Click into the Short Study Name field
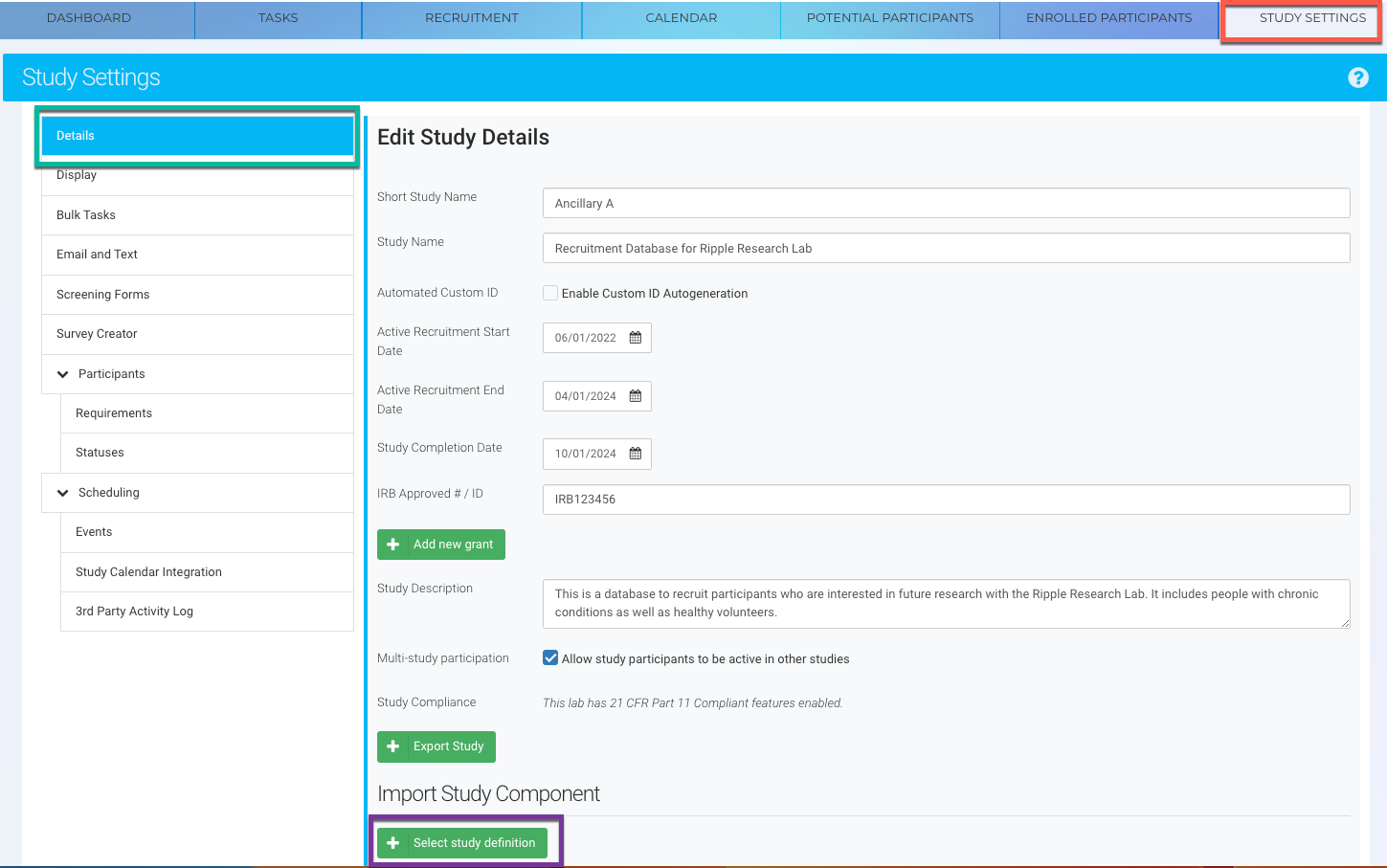 [946, 203]
